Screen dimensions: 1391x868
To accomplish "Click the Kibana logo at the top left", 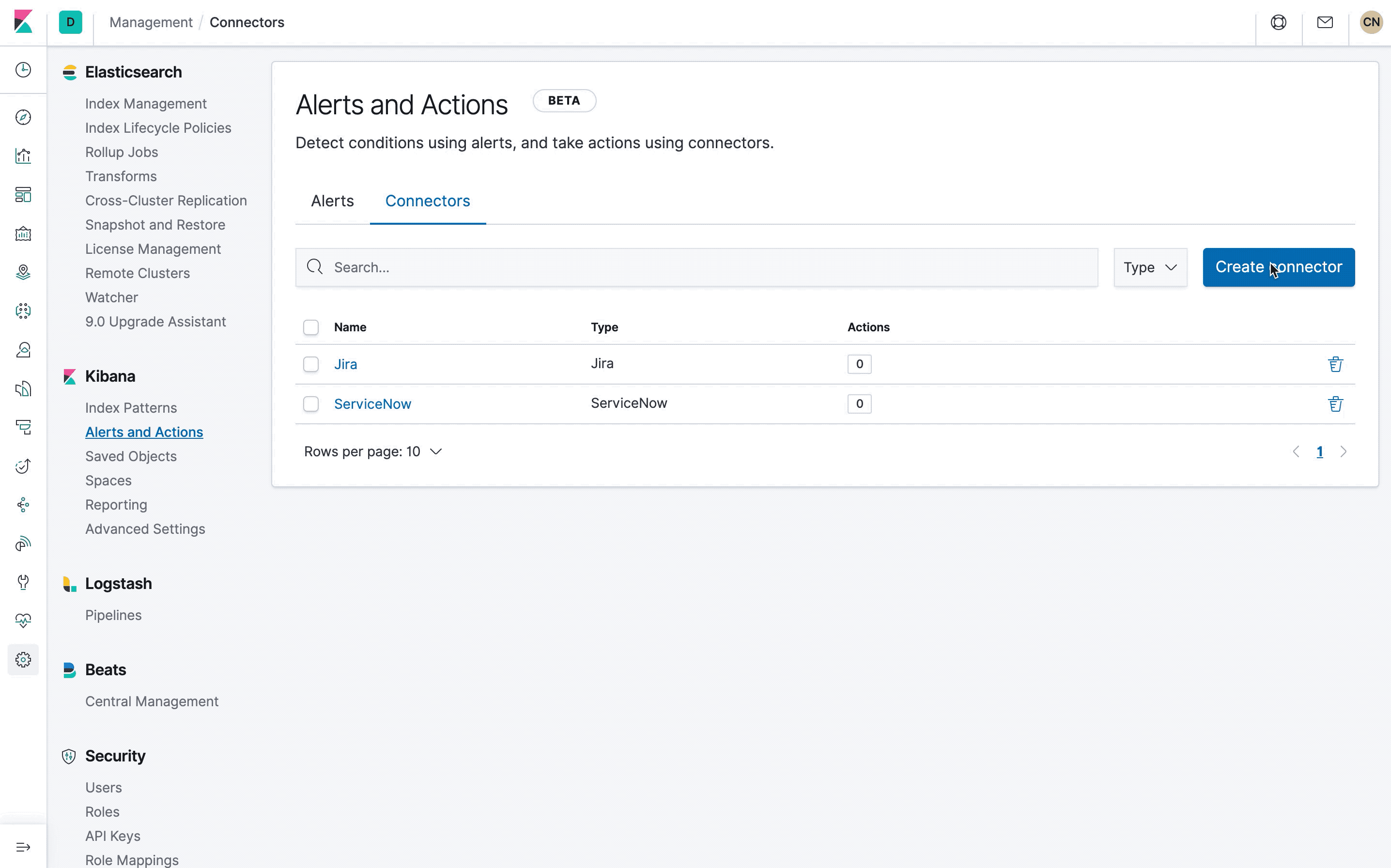I will [23, 22].
